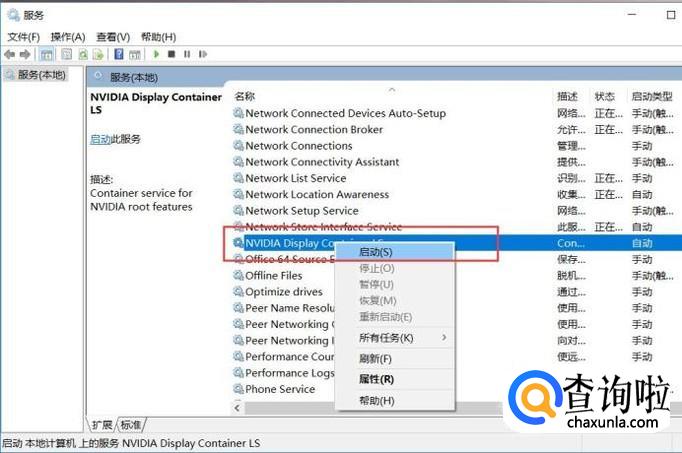Image resolution: width=682 pixels, height=453 pixels.
Task: Select the Performance Logs service row
Action: tap(290, 373)
